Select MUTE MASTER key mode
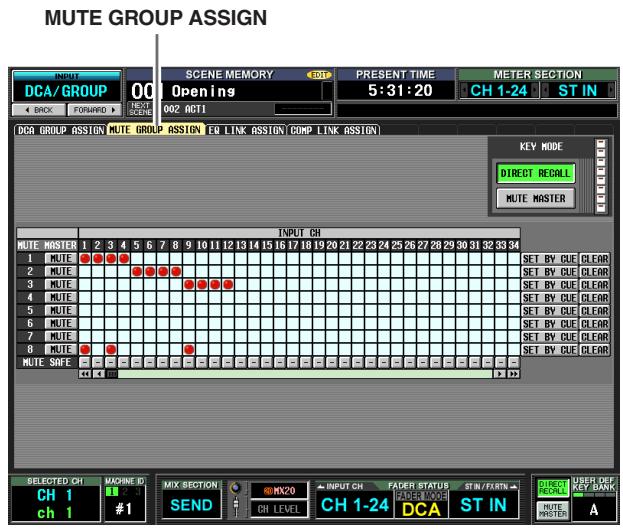The width and height of the screenshot is (623, 529). point(535,198)
